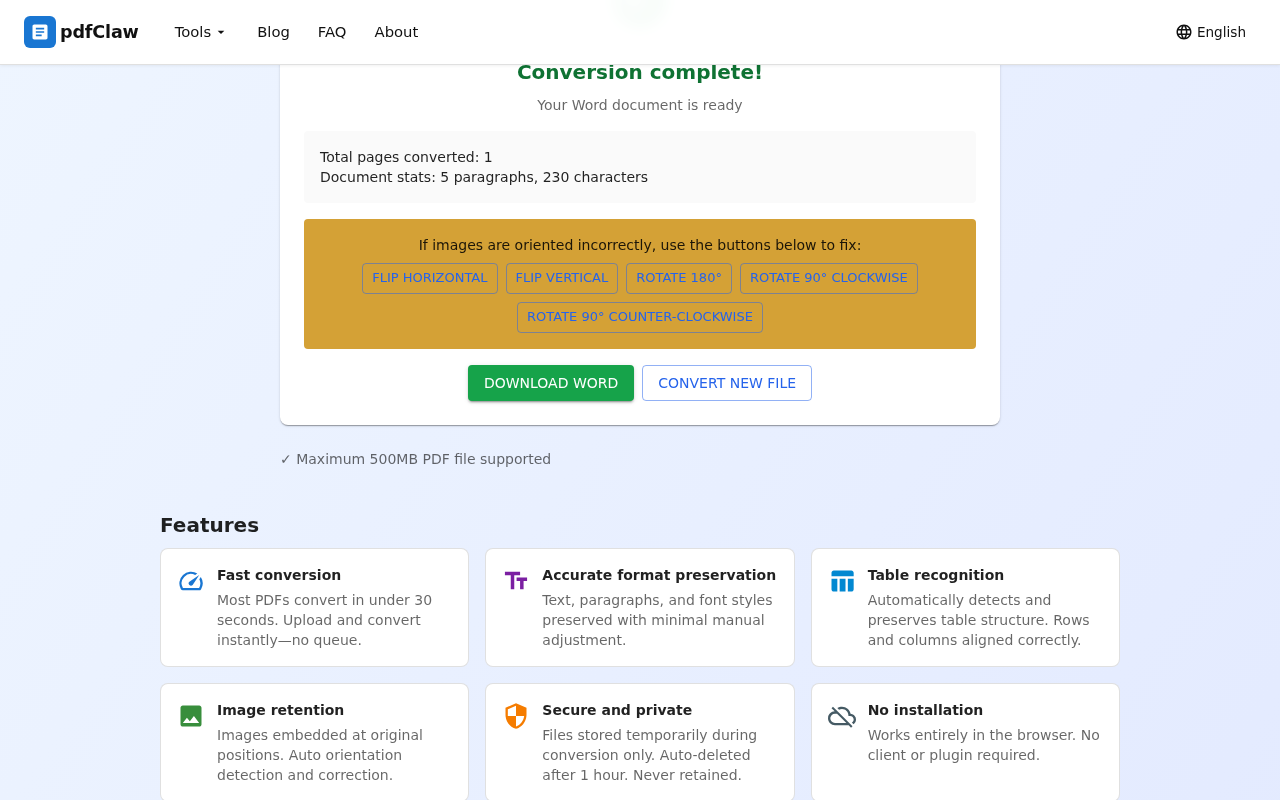This screenshot has height=800, width=1280.
Task: Click the No installation cloud-off icon
Action: click(x=842, y=716)
